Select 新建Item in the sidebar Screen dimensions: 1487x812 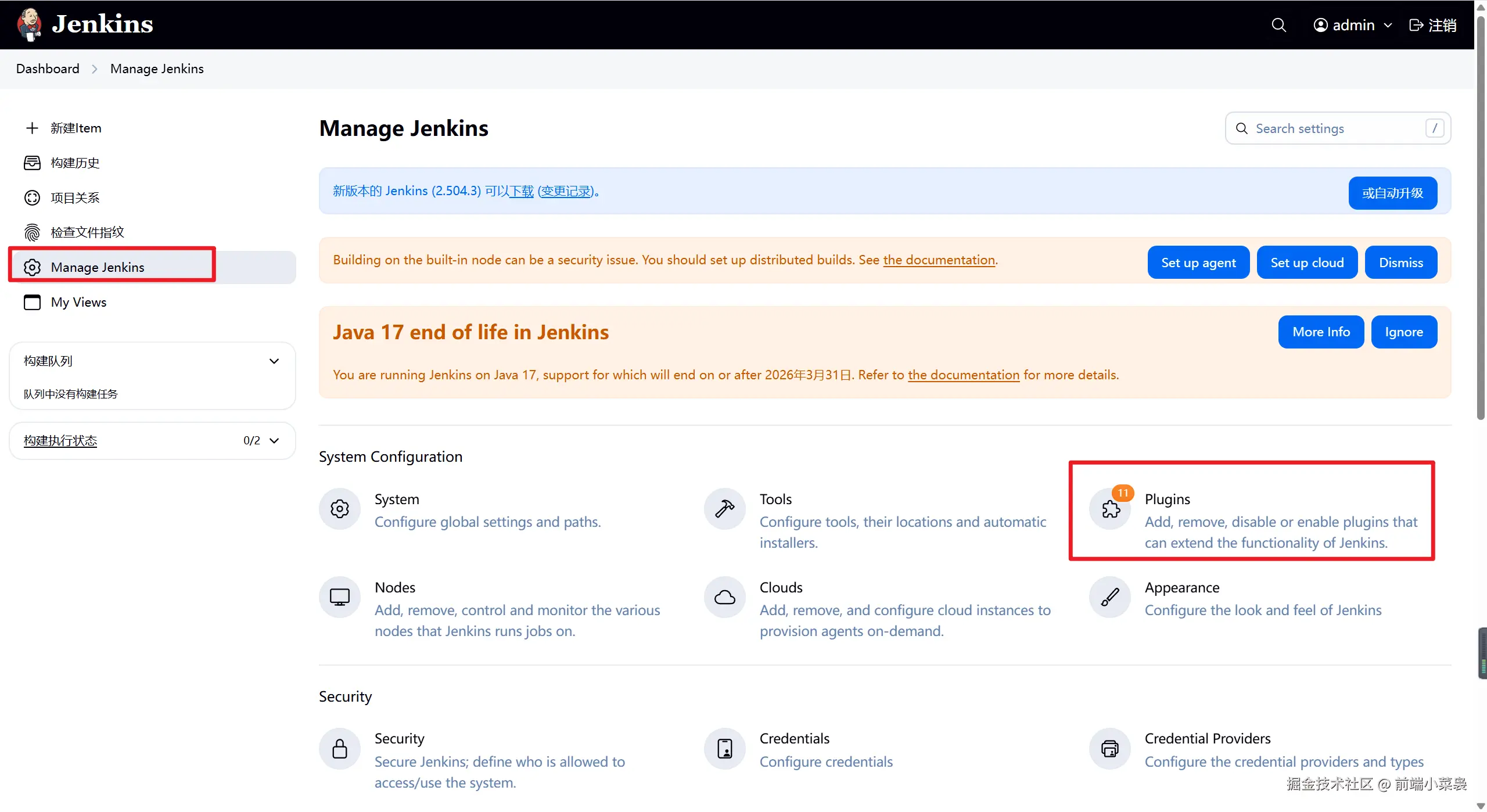pyautogui.click(x=76, y=128)
